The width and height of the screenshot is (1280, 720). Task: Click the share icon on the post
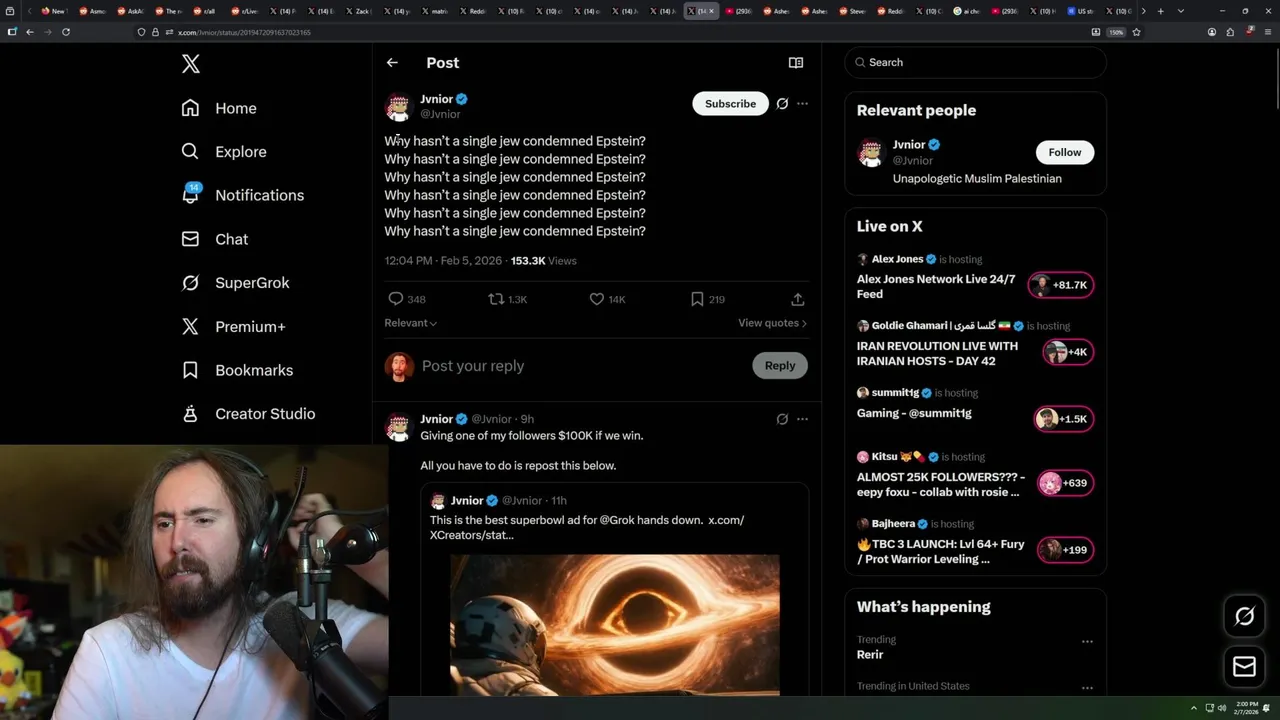798,299
